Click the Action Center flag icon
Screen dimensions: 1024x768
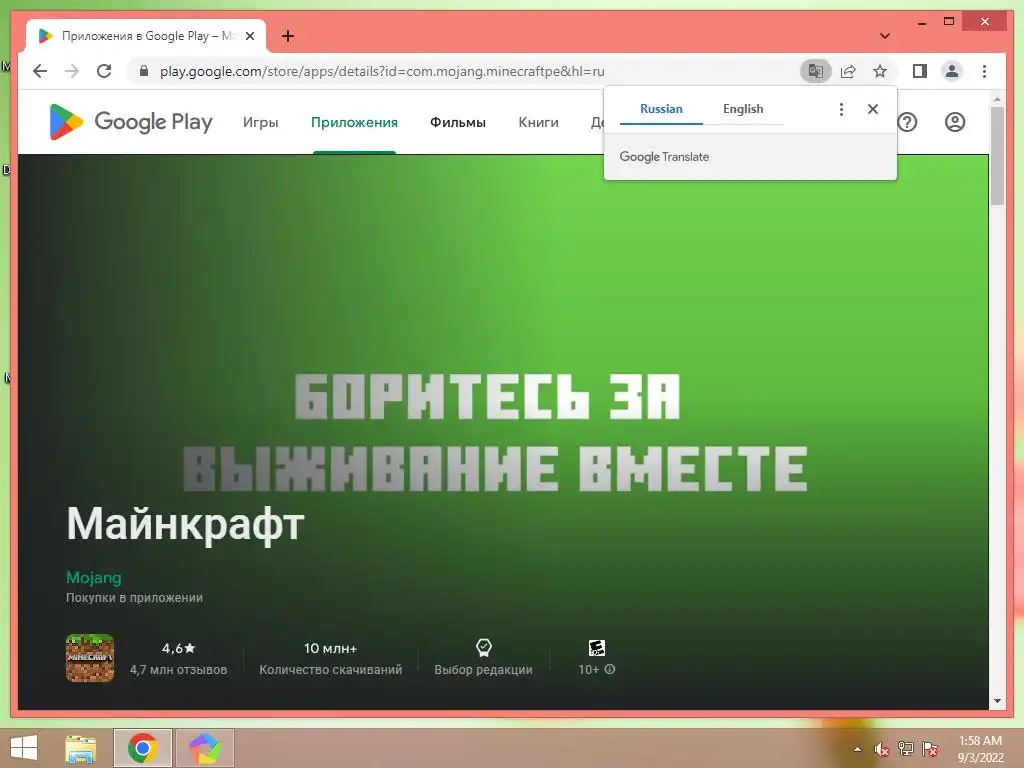pyautogui.click(x=929, y=749)
